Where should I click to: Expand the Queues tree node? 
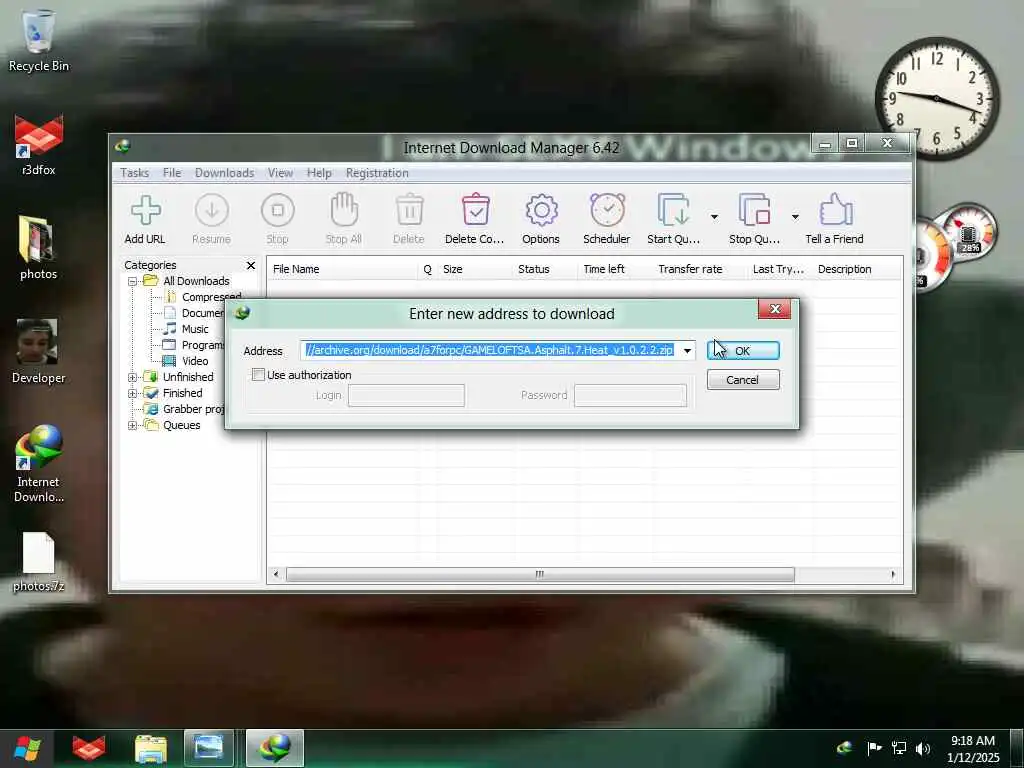point(132,425)
